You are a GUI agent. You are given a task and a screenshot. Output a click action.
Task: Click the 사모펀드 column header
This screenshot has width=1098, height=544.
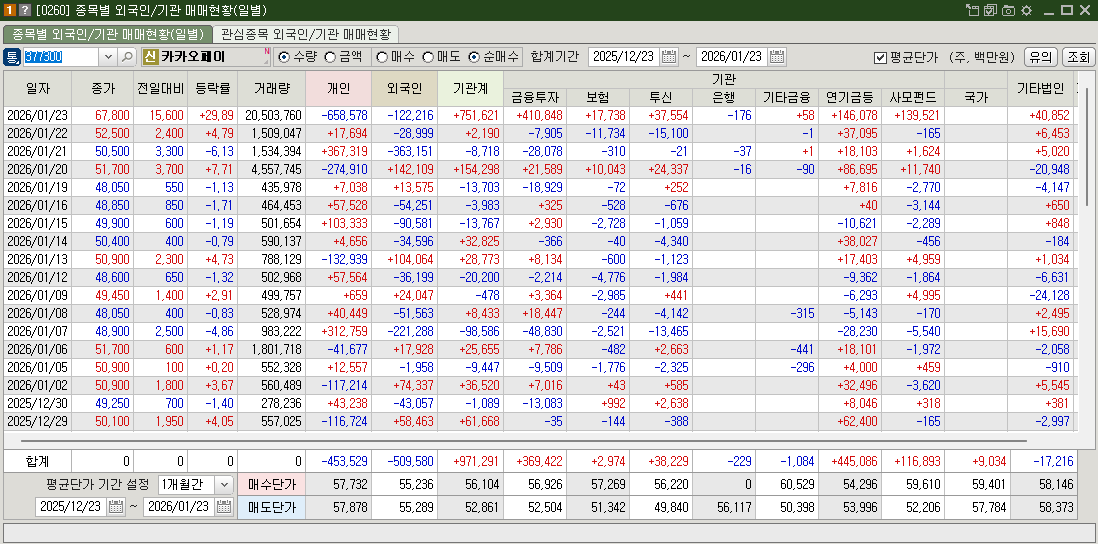(913, 97)
